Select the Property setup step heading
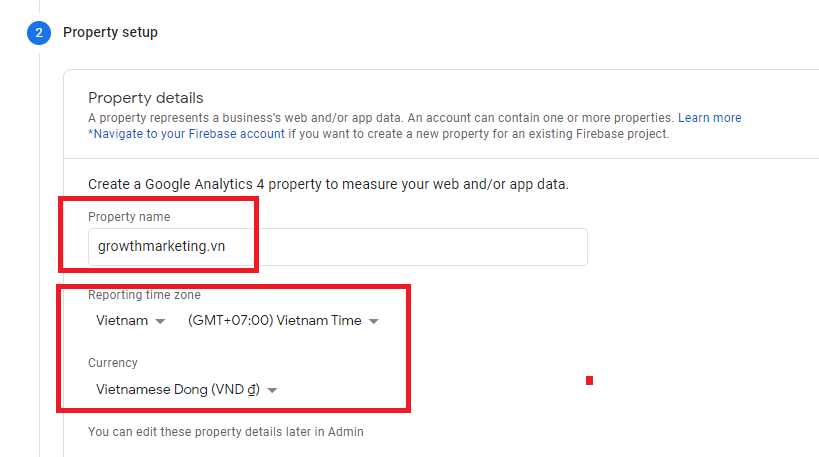The height and width of the screenshot is (457, 819). (x=110, y=32)
